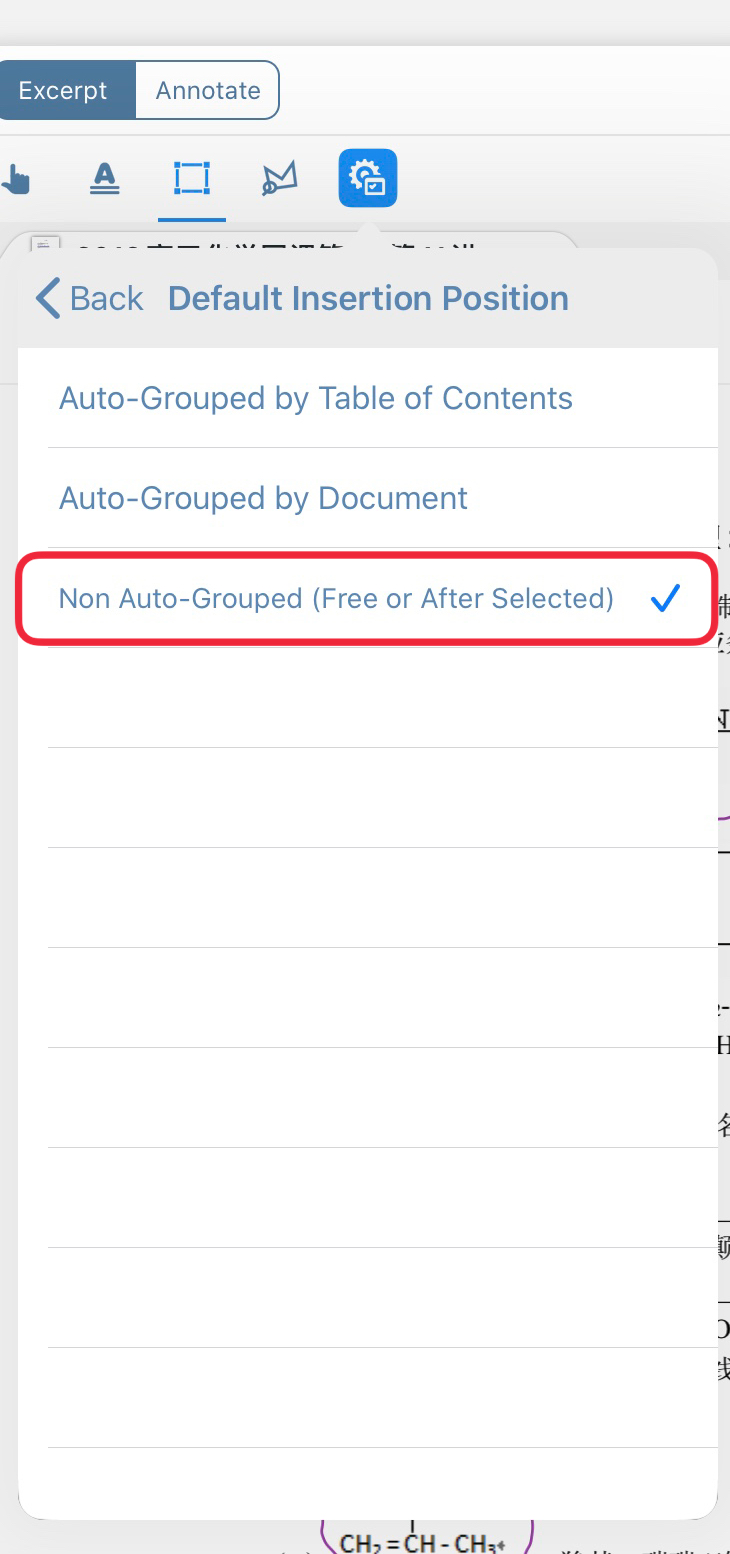Image resolution: width=730 pixels, height=1554 pixels.
Task: Switch to the Excerpt mode tab
Action: pyautogui.click(x=63, y=90)
